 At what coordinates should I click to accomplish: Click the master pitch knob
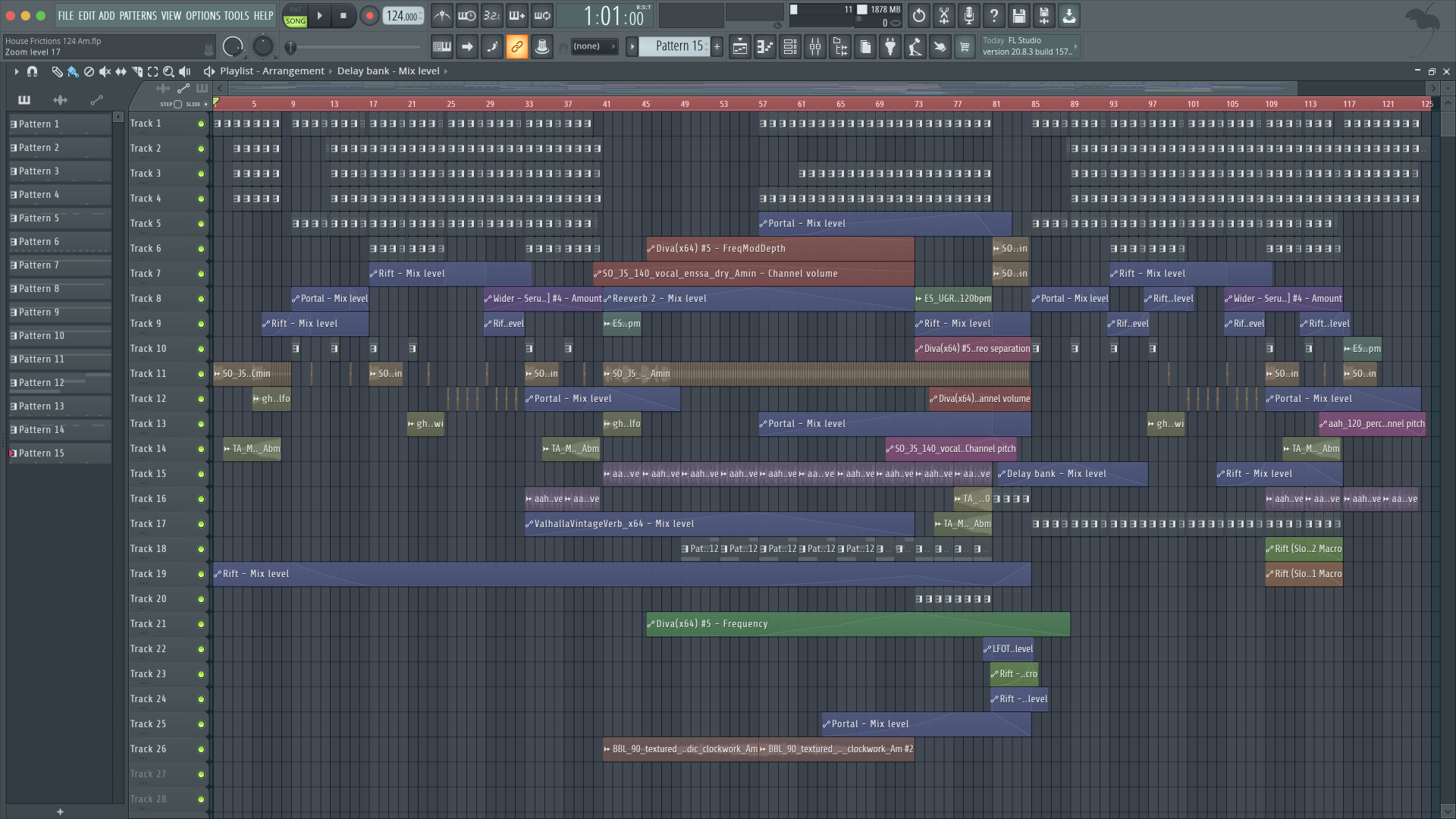pos(262,47)
